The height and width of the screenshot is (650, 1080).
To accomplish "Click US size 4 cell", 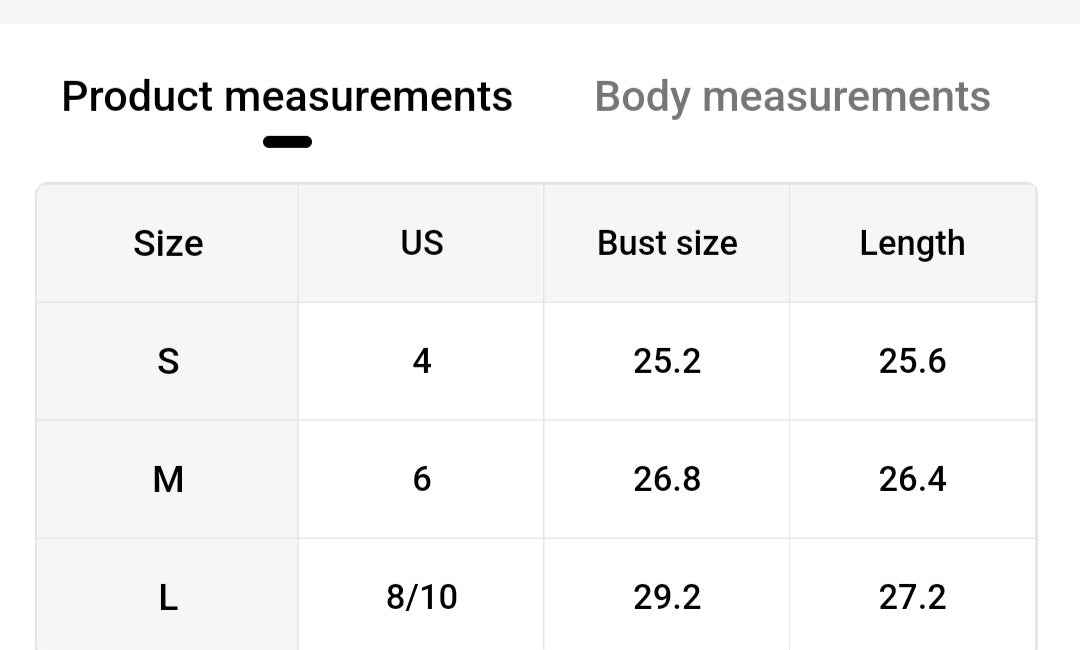I will tap(422, 361).
